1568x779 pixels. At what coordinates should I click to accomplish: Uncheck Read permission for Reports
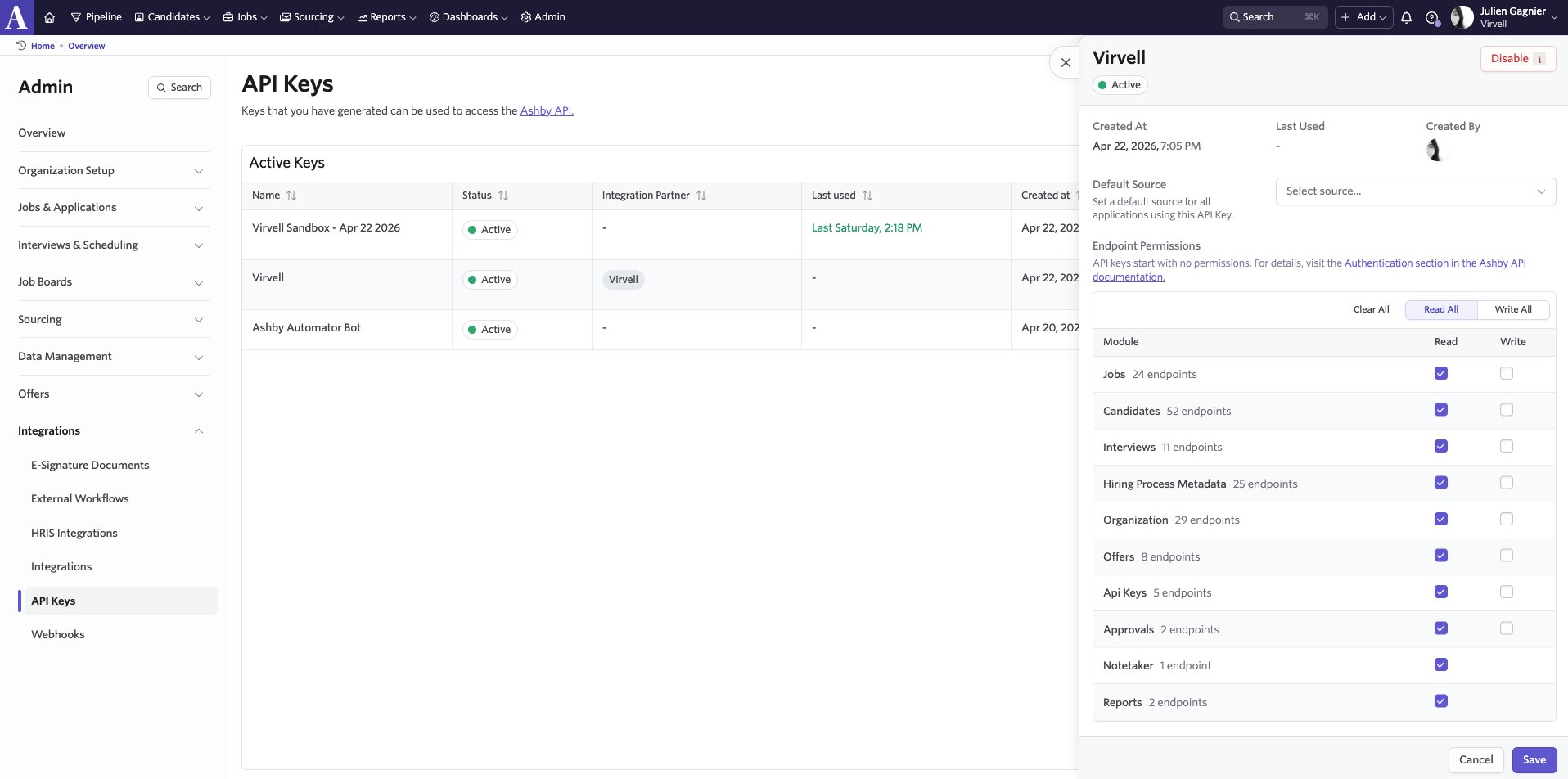coord(1441,701)
